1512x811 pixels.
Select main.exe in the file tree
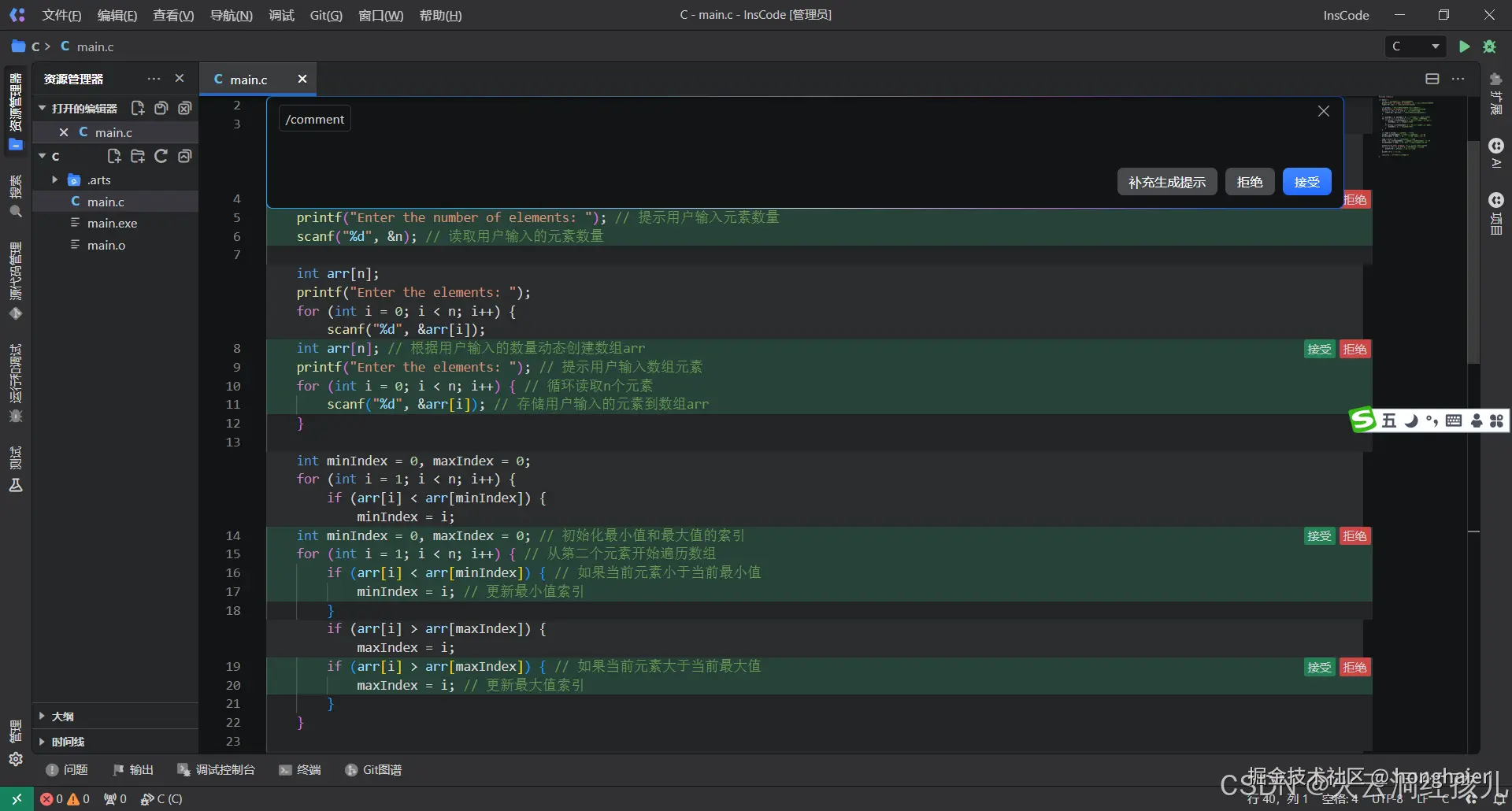tap(112, 223)
